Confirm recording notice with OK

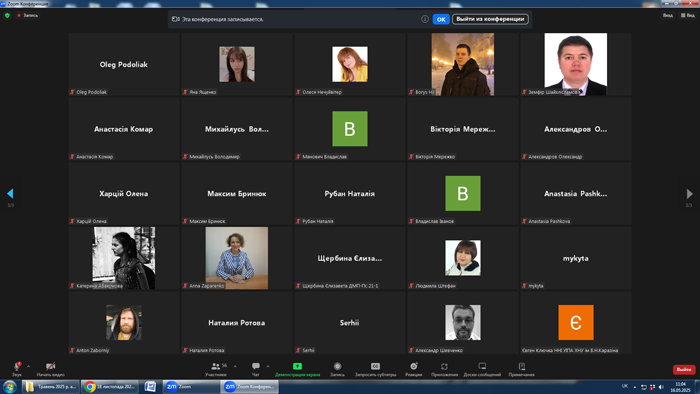point(441,19)
